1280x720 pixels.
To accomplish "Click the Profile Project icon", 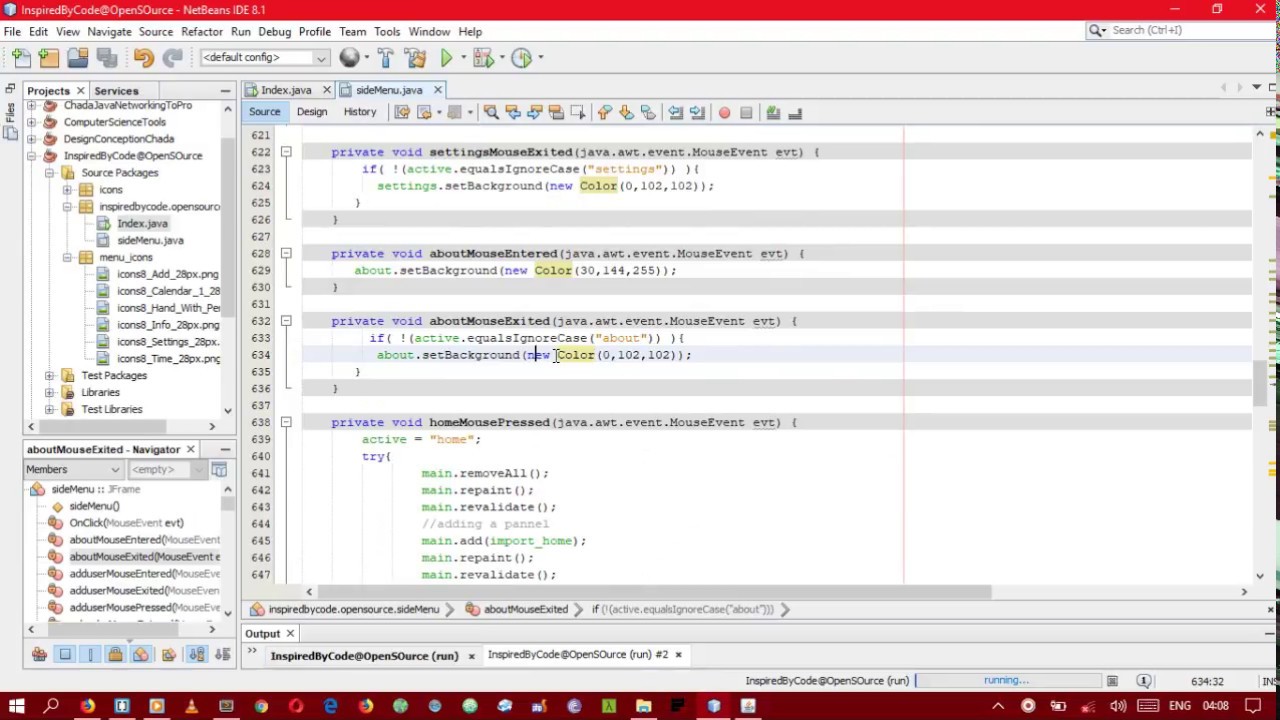I will 521,58.
